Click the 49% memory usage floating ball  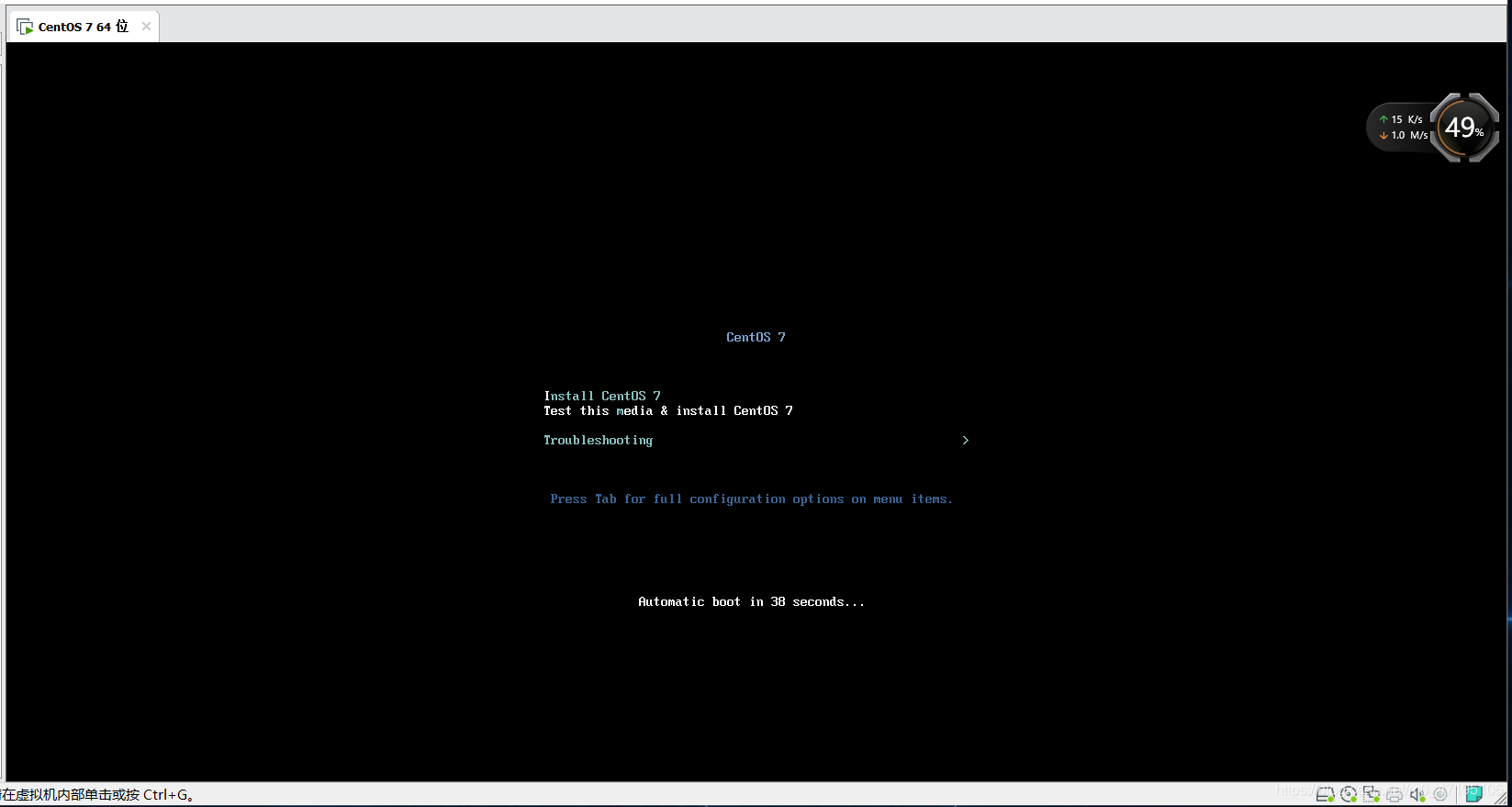point(1464,128)
